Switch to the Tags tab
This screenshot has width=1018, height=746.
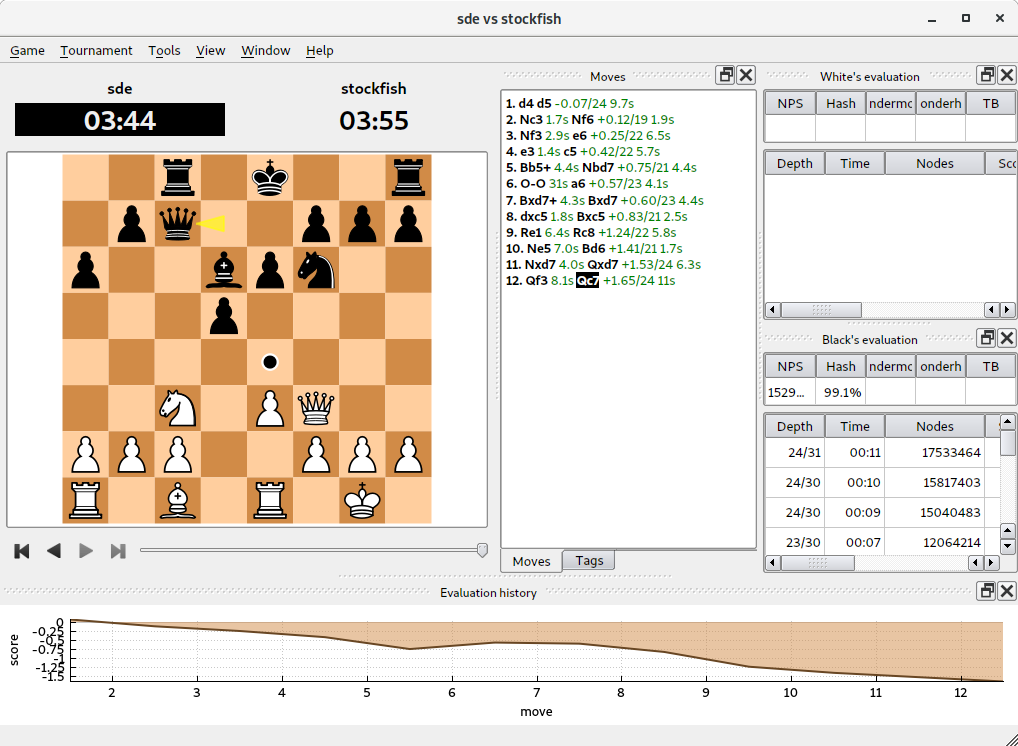point(589,560)
